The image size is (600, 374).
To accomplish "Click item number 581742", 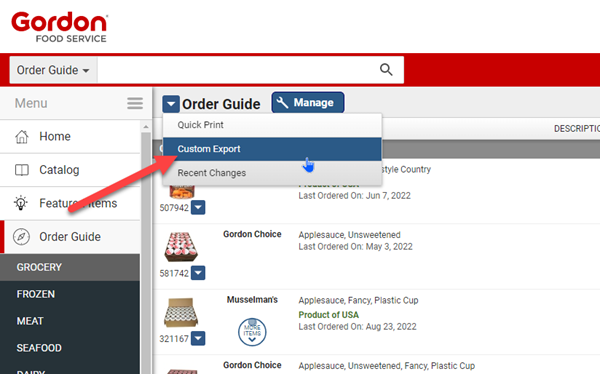I will coord(174,273).
